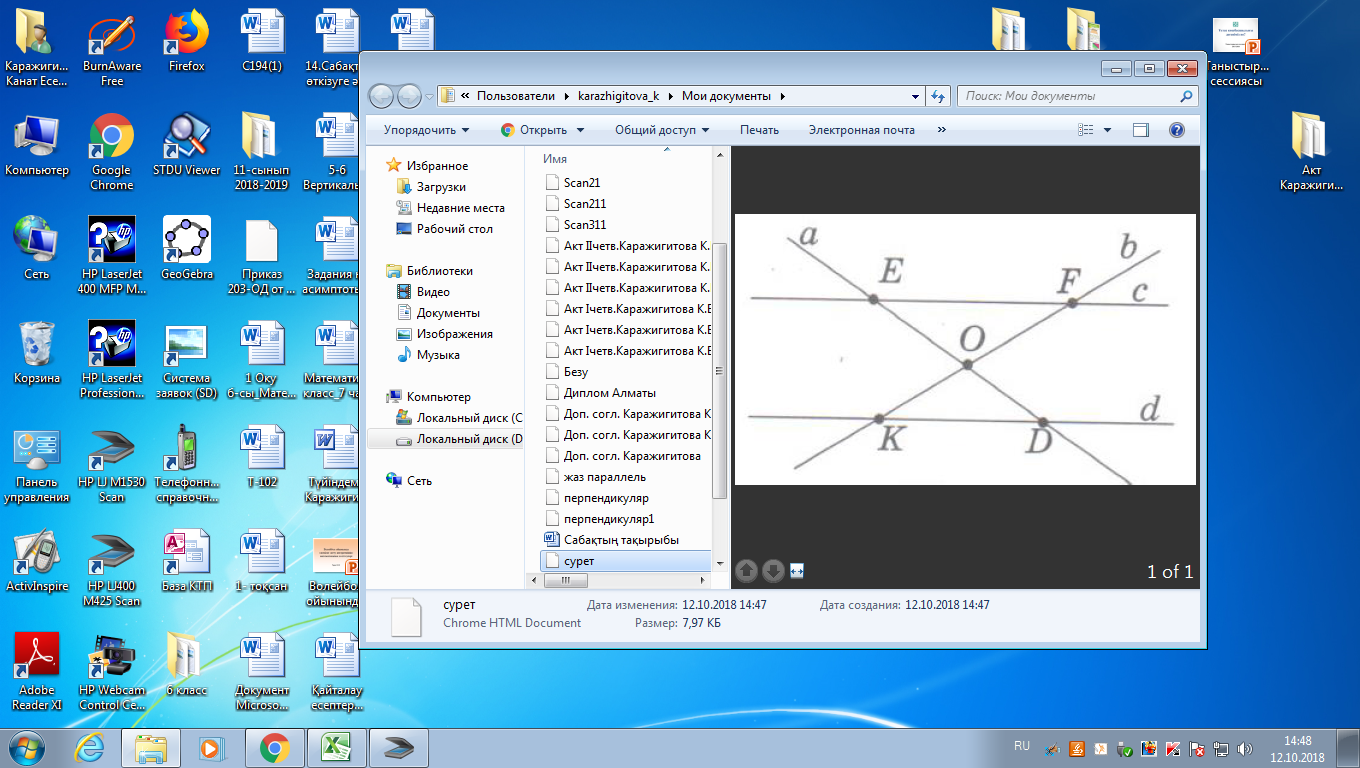Select the Adobe Reader XI desktop icon
Screen dimensions: 1360x768
(x=37, y=672)
